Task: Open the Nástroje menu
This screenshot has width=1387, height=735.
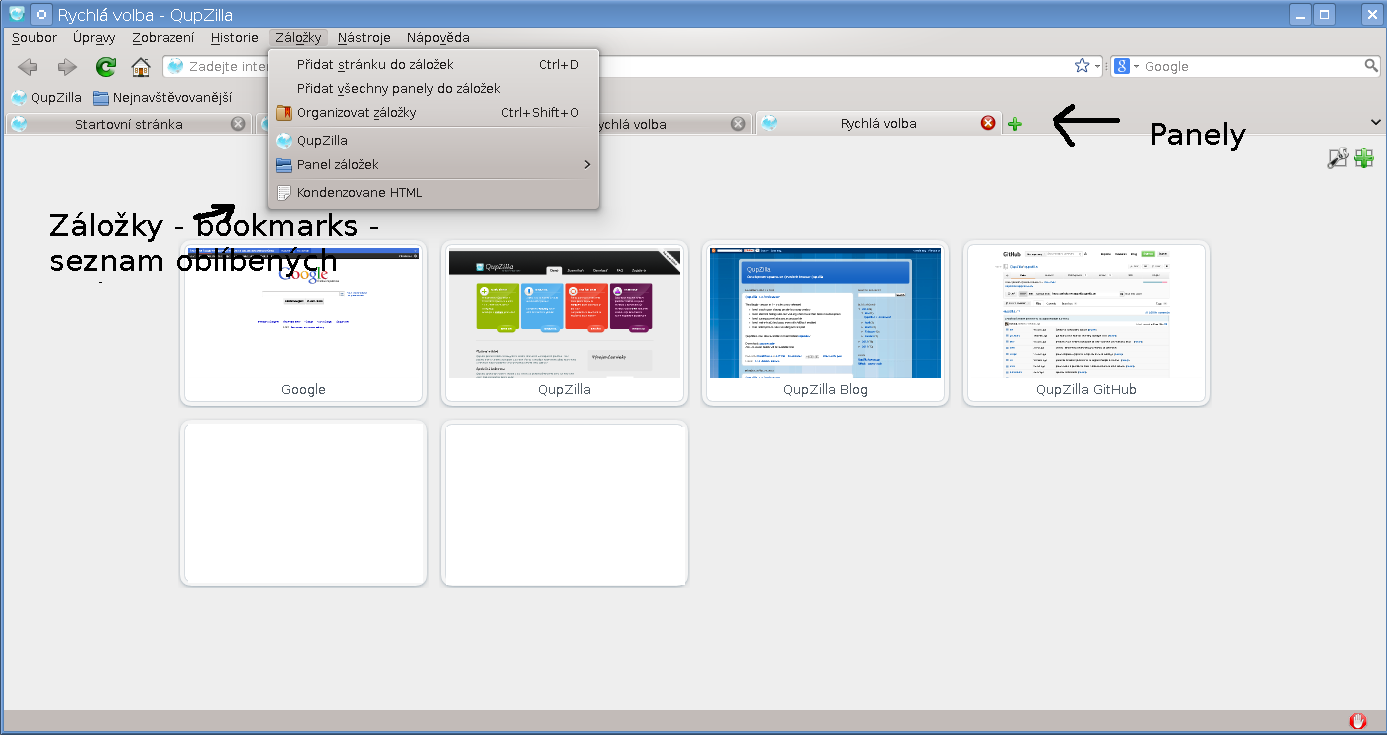Action: pos(364,38)
